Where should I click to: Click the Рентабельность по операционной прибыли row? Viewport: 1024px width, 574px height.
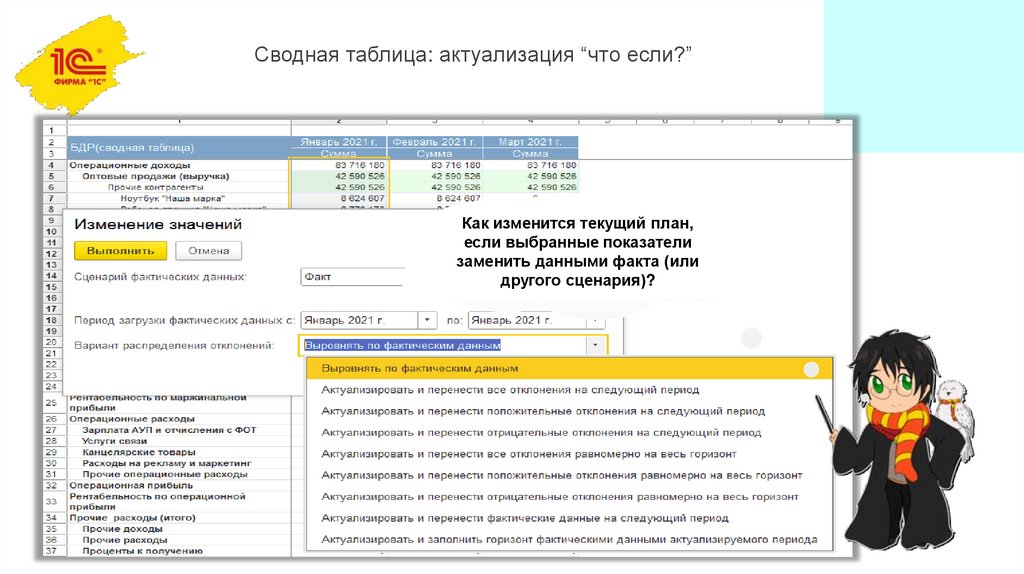157,502
